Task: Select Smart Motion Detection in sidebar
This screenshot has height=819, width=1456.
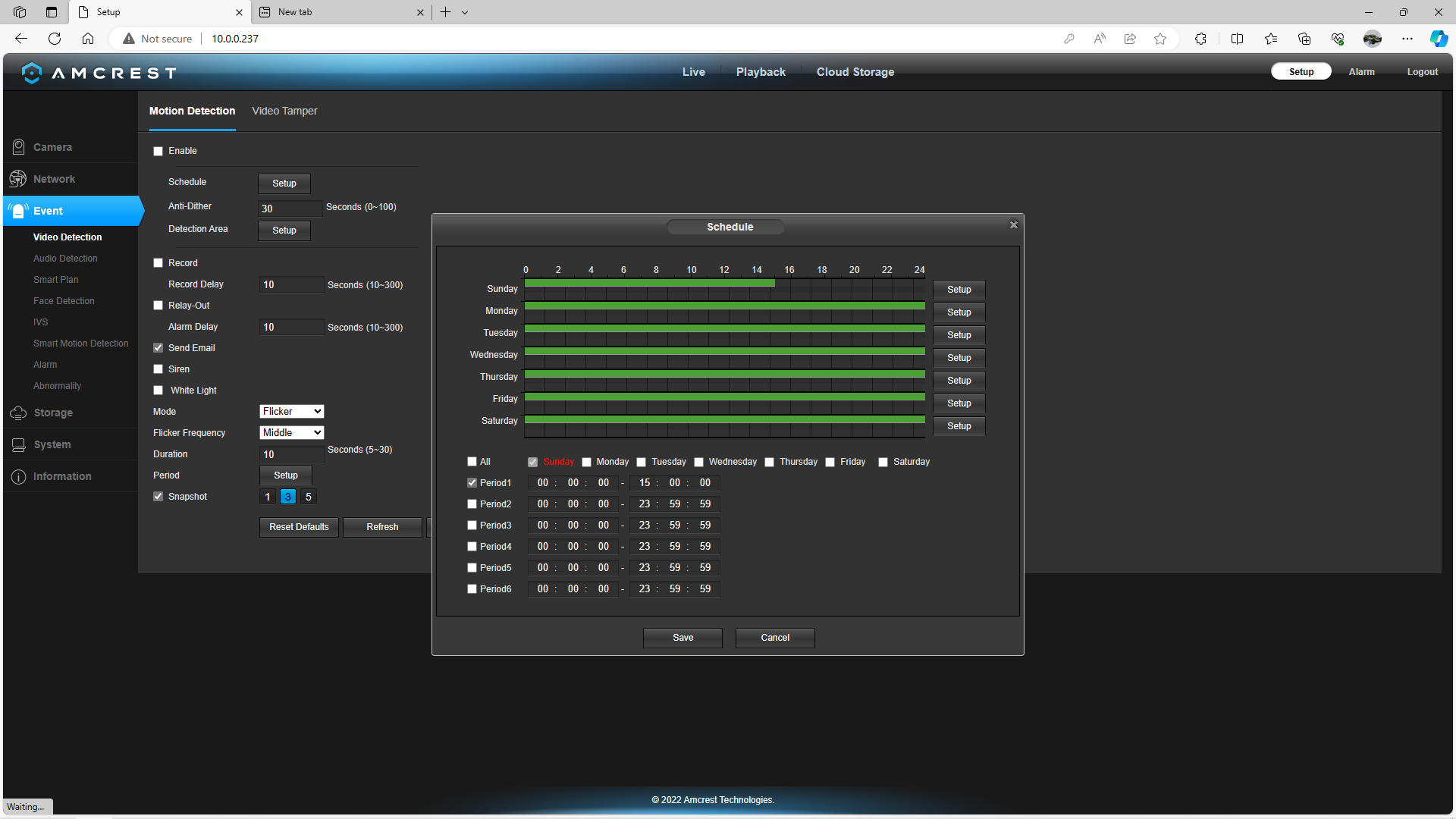Action: coord(81,344)
